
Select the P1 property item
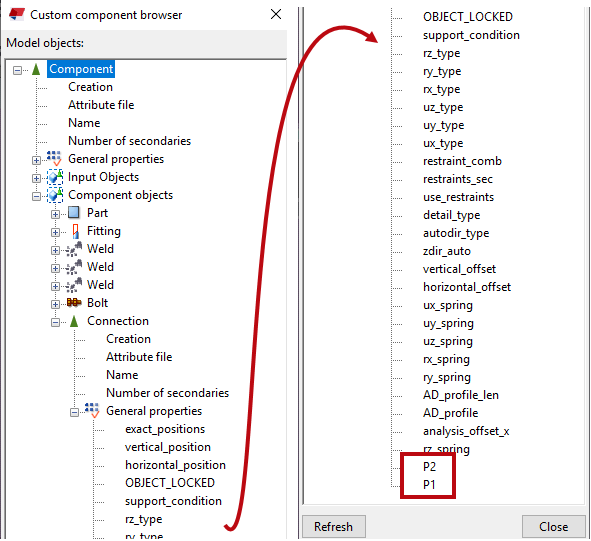(x=429, y=484)
